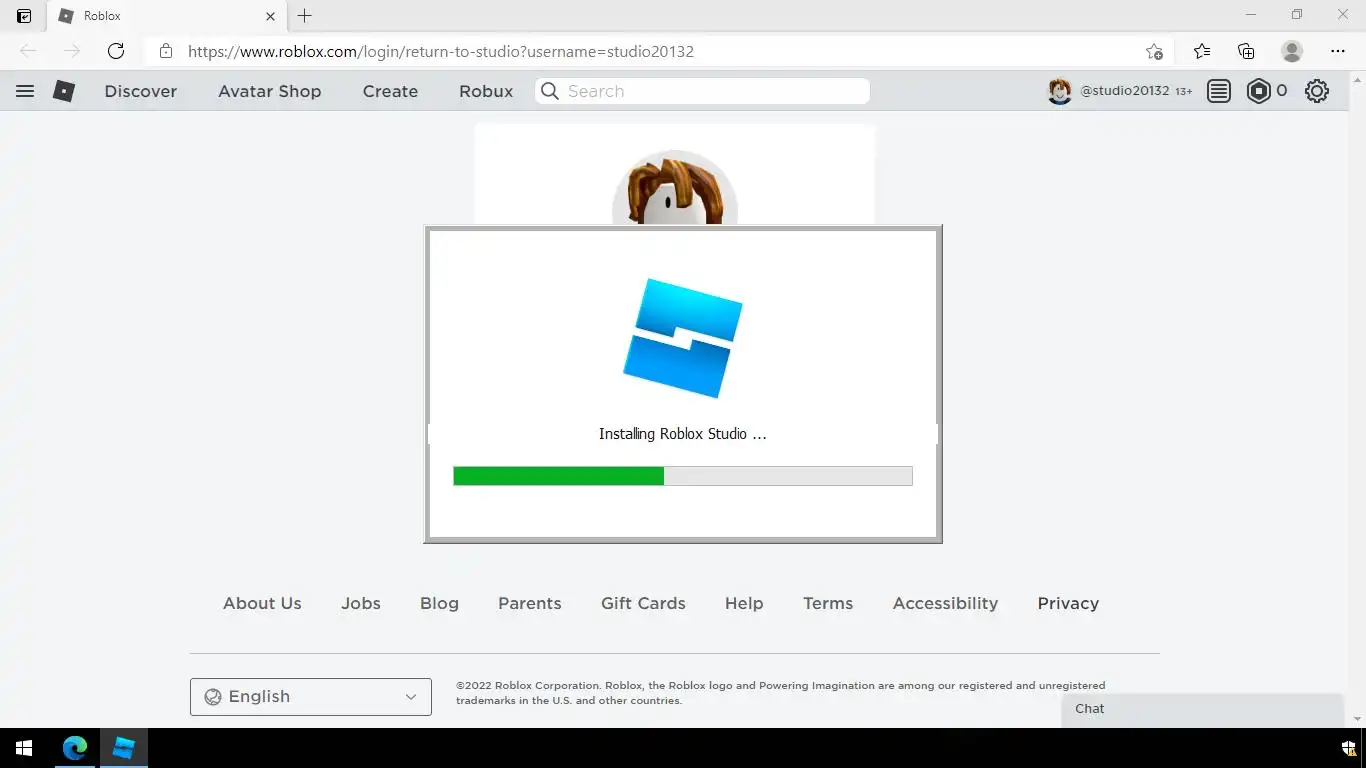Viewport: 1366px width, 768px height.
Task: Open the Blog footer link
Action: (x=439, y=603)
